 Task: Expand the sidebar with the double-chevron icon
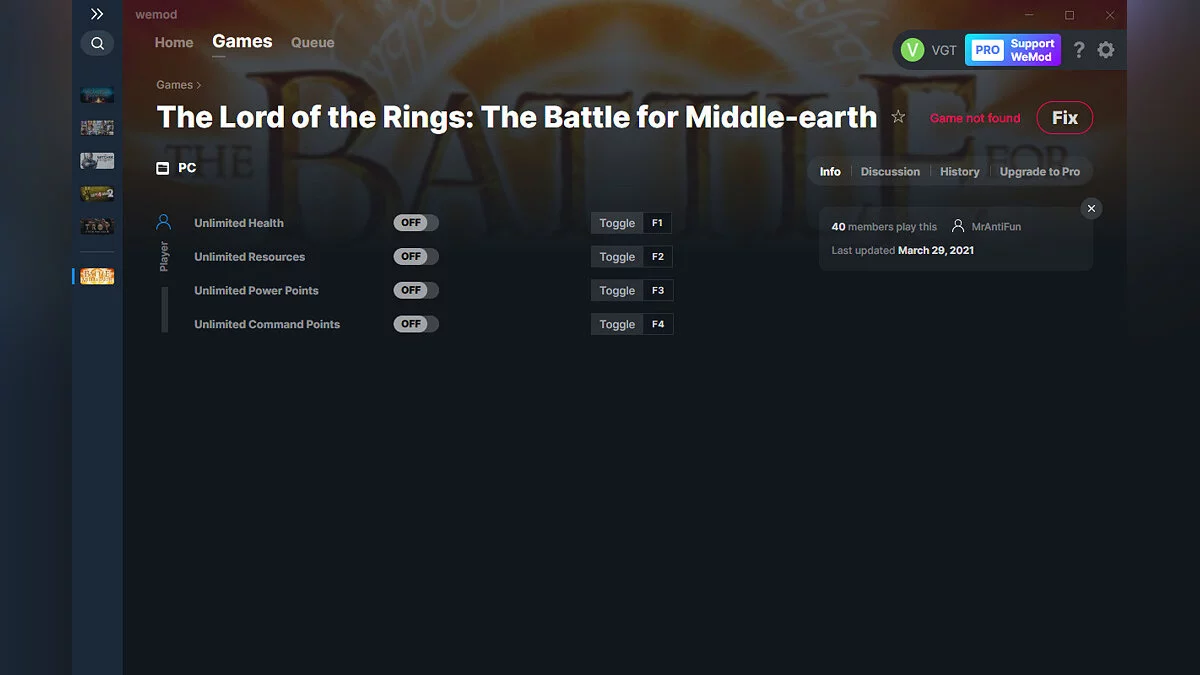97,14
